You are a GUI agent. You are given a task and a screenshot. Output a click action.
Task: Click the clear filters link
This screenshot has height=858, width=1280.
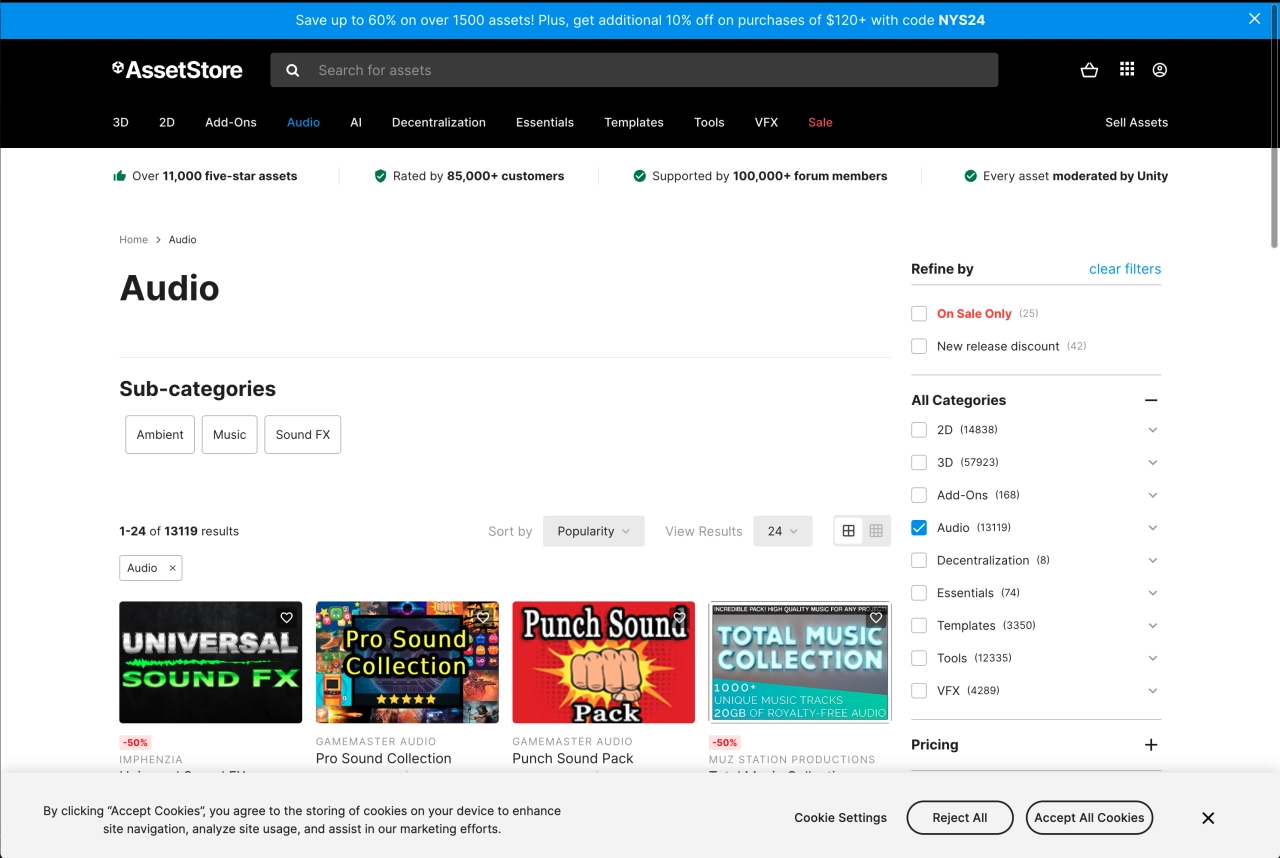coord(1125,269)
